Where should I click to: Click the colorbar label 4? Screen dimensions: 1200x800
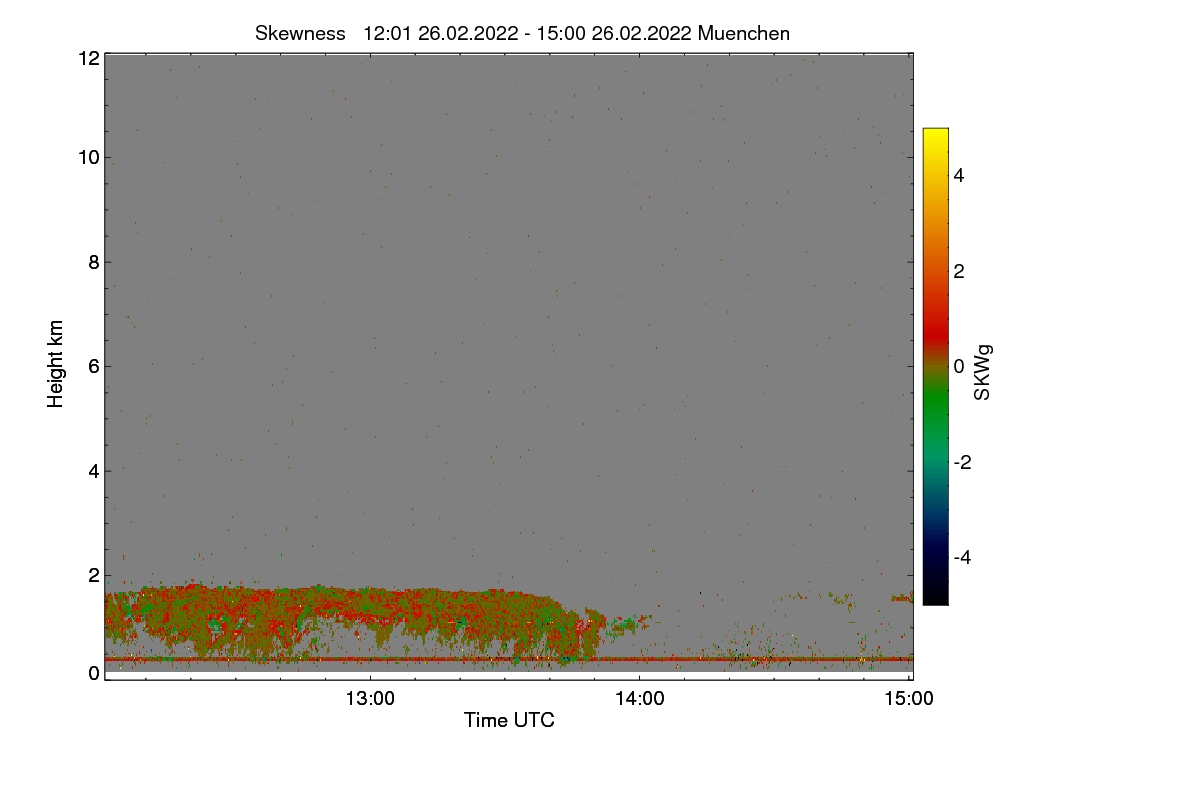[959, 175]
